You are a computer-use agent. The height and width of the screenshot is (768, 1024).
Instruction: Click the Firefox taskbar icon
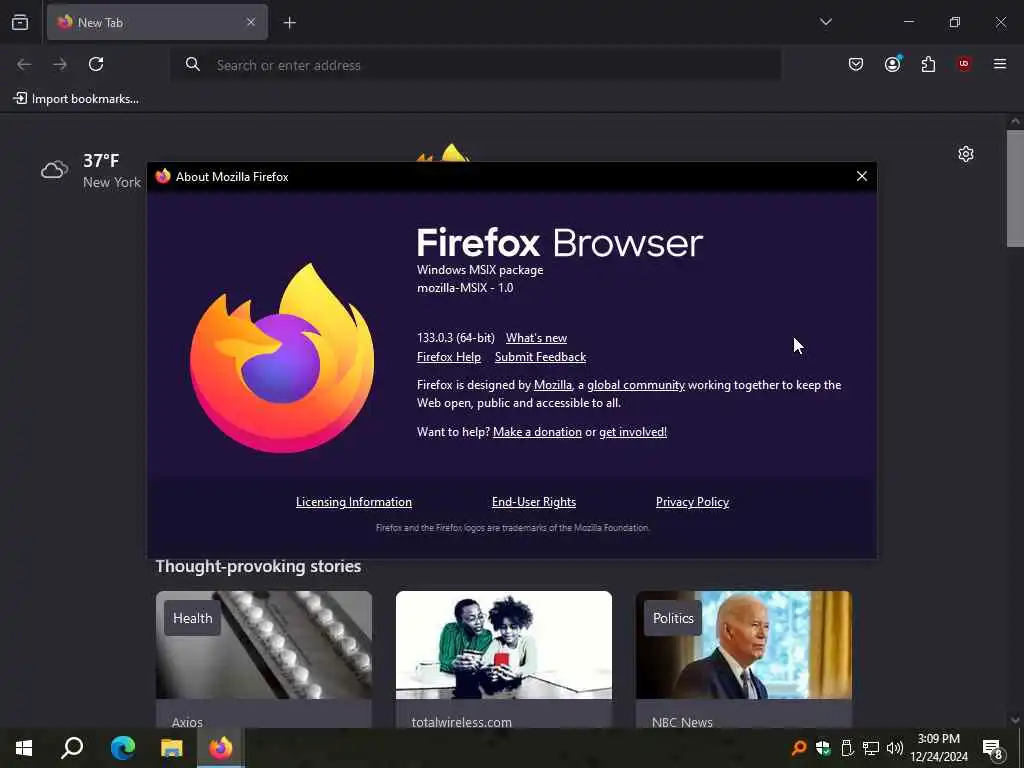point(221,748)
